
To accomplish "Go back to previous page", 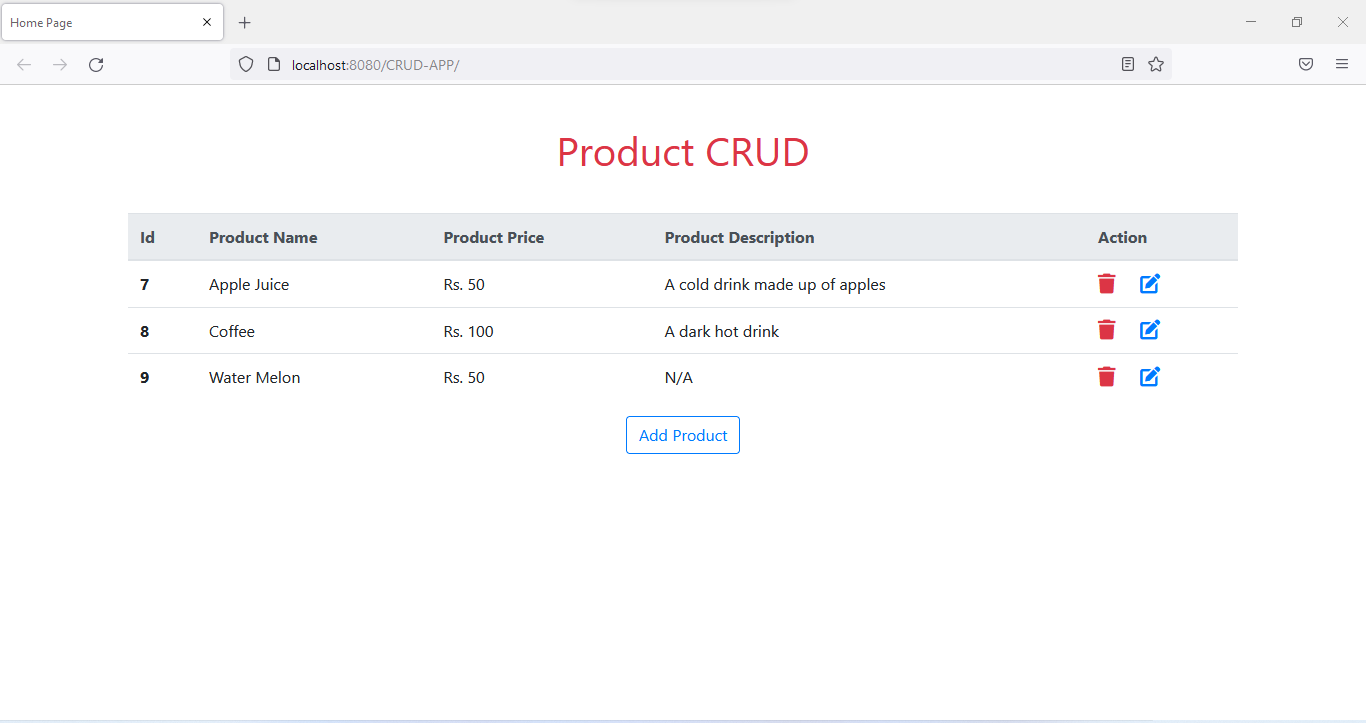I will [x=24, y=65].
